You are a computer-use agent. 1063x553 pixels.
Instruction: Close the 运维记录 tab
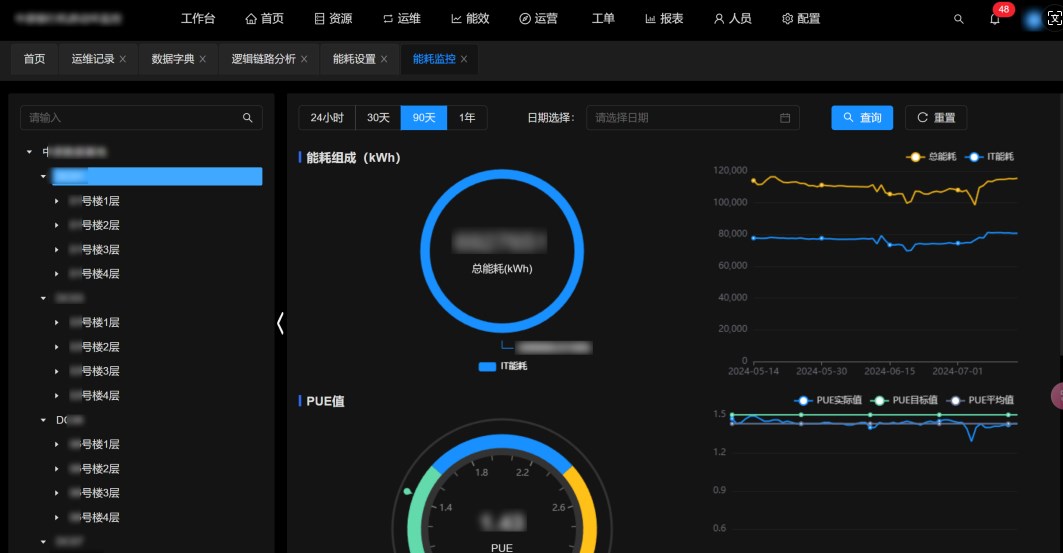[123, 59]
